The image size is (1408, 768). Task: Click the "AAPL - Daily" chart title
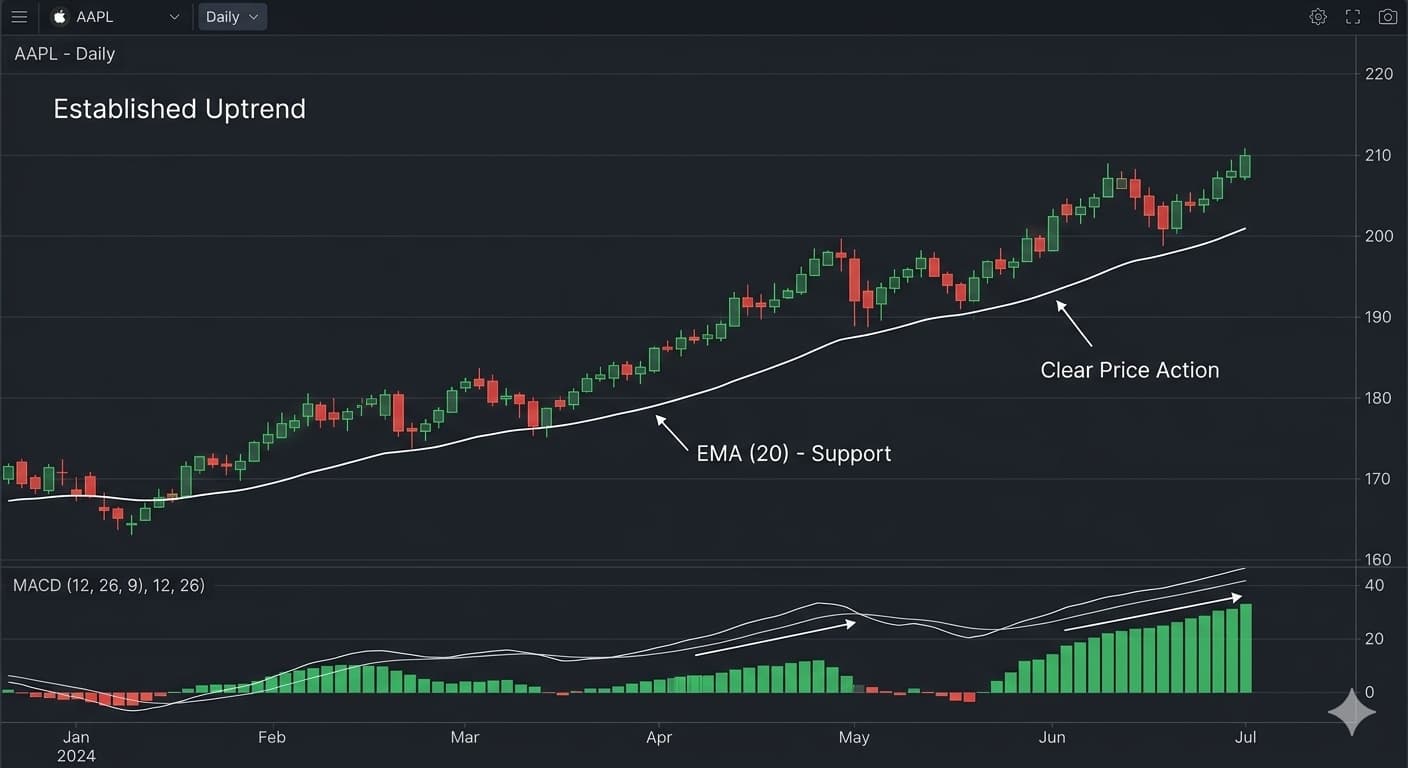tap(65, 54)
